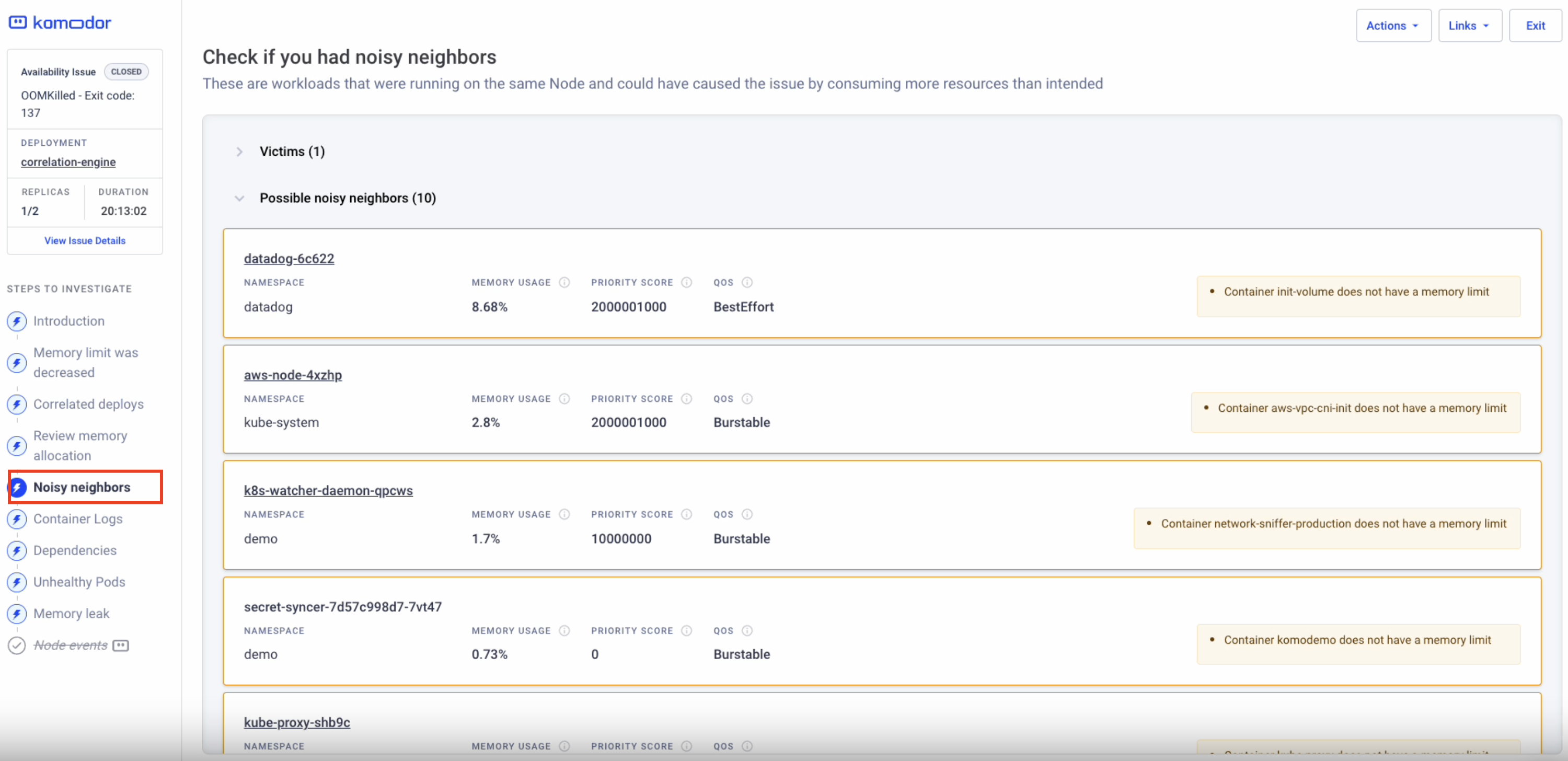
Task: Click the komodemo memory limit warning
Action: 1358,645
